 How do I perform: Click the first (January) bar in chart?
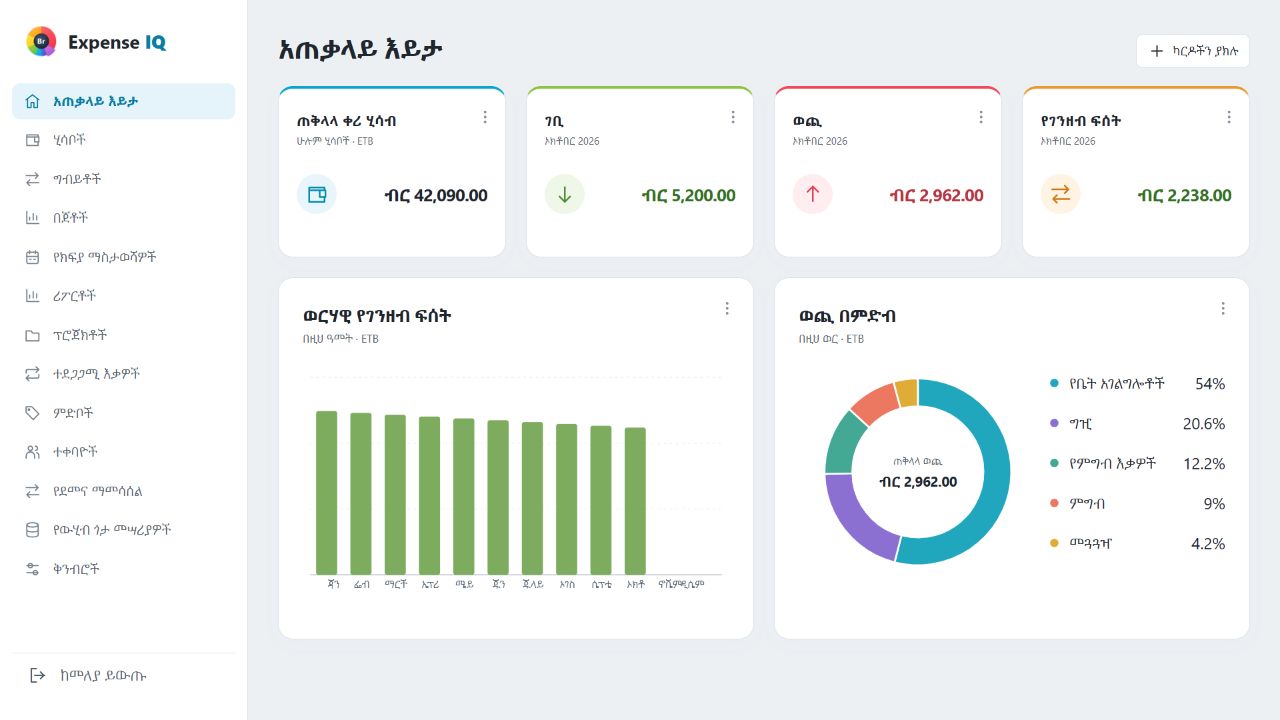pos(326,492)
